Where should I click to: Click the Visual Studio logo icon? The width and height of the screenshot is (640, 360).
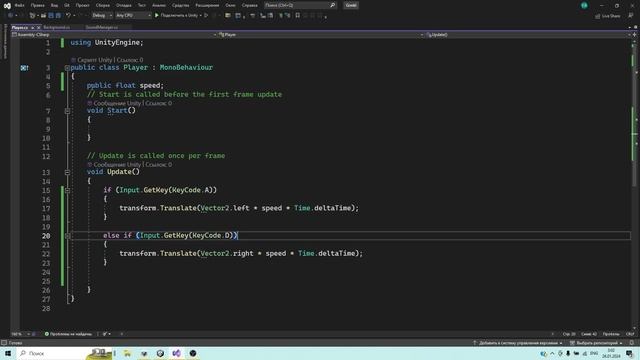pyautogui.click(x=7, y=5)
